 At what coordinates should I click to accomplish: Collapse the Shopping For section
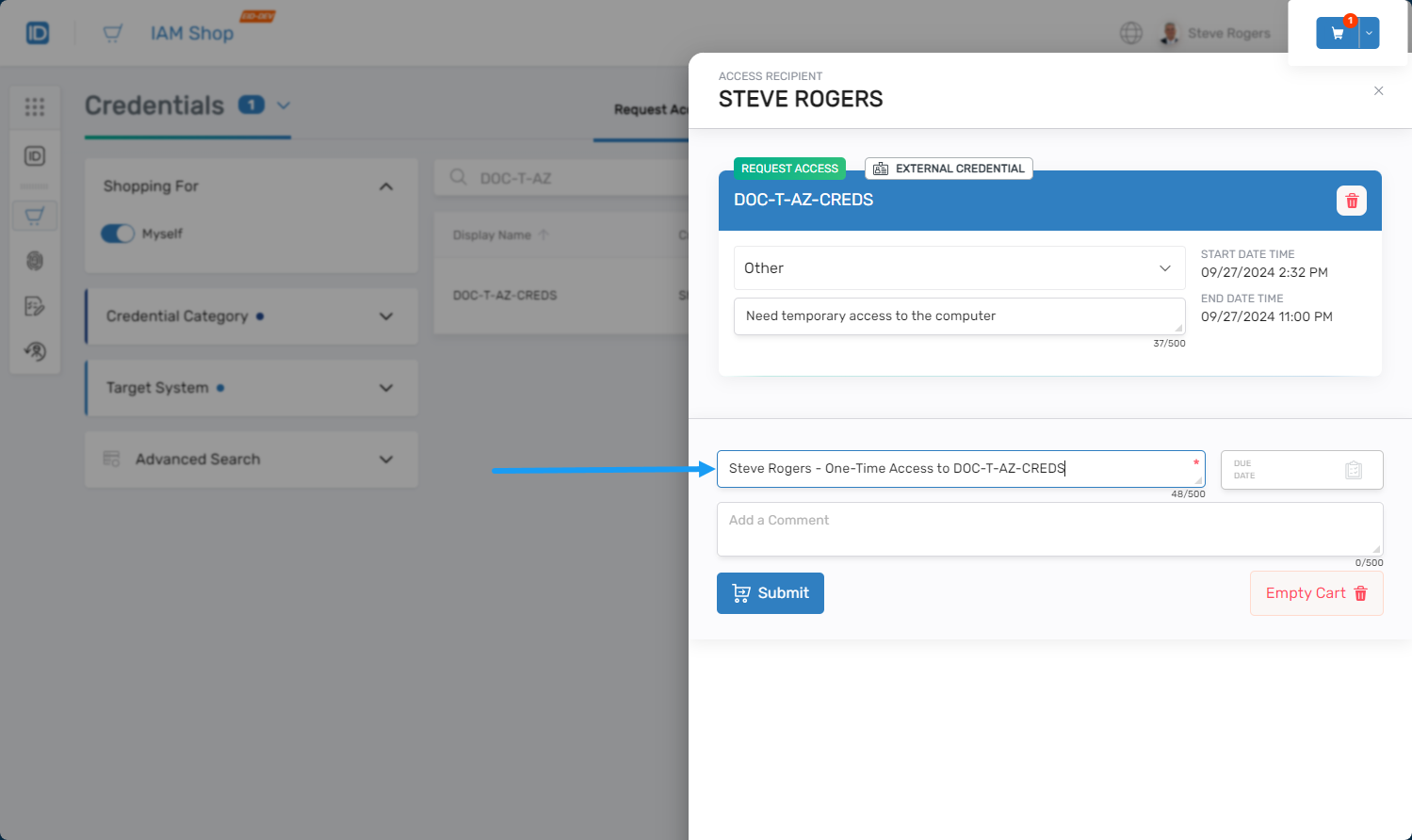click(x=385, y=186)
